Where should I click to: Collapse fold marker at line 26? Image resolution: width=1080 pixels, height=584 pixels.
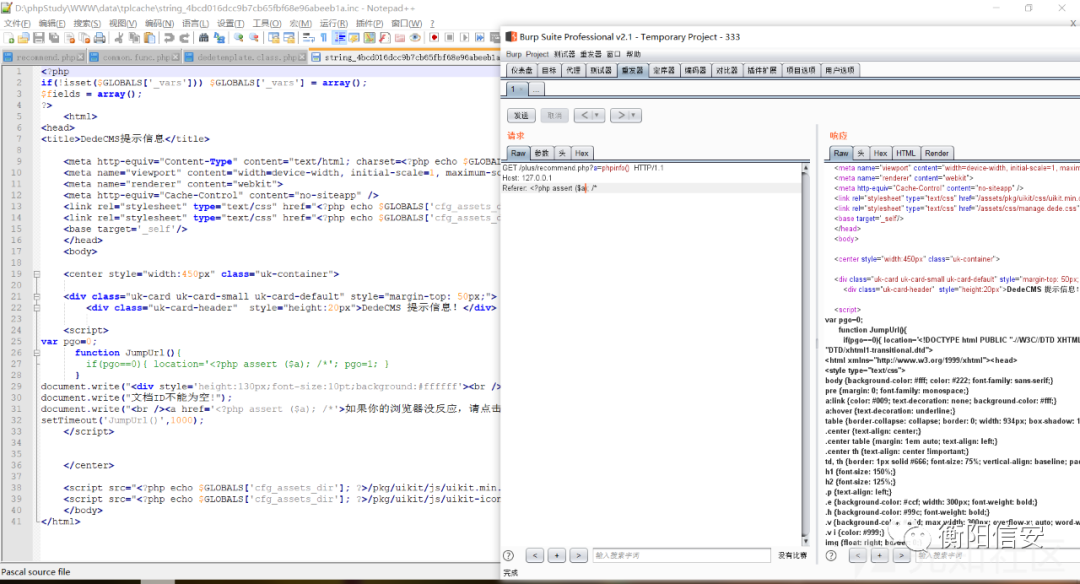pos(37,353)
